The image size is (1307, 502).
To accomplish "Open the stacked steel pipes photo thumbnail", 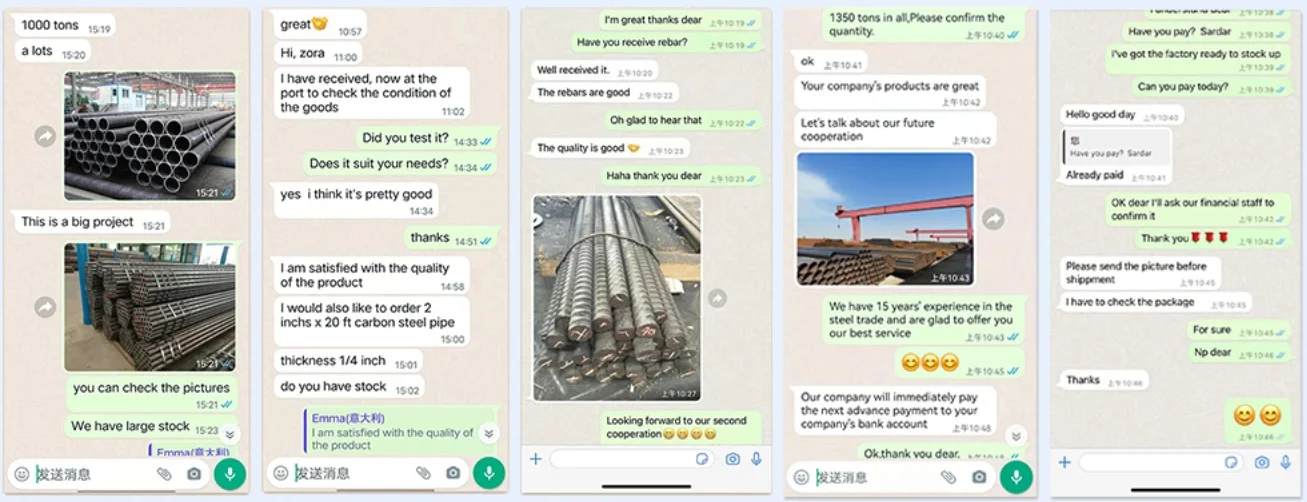I will coord(150,307).
